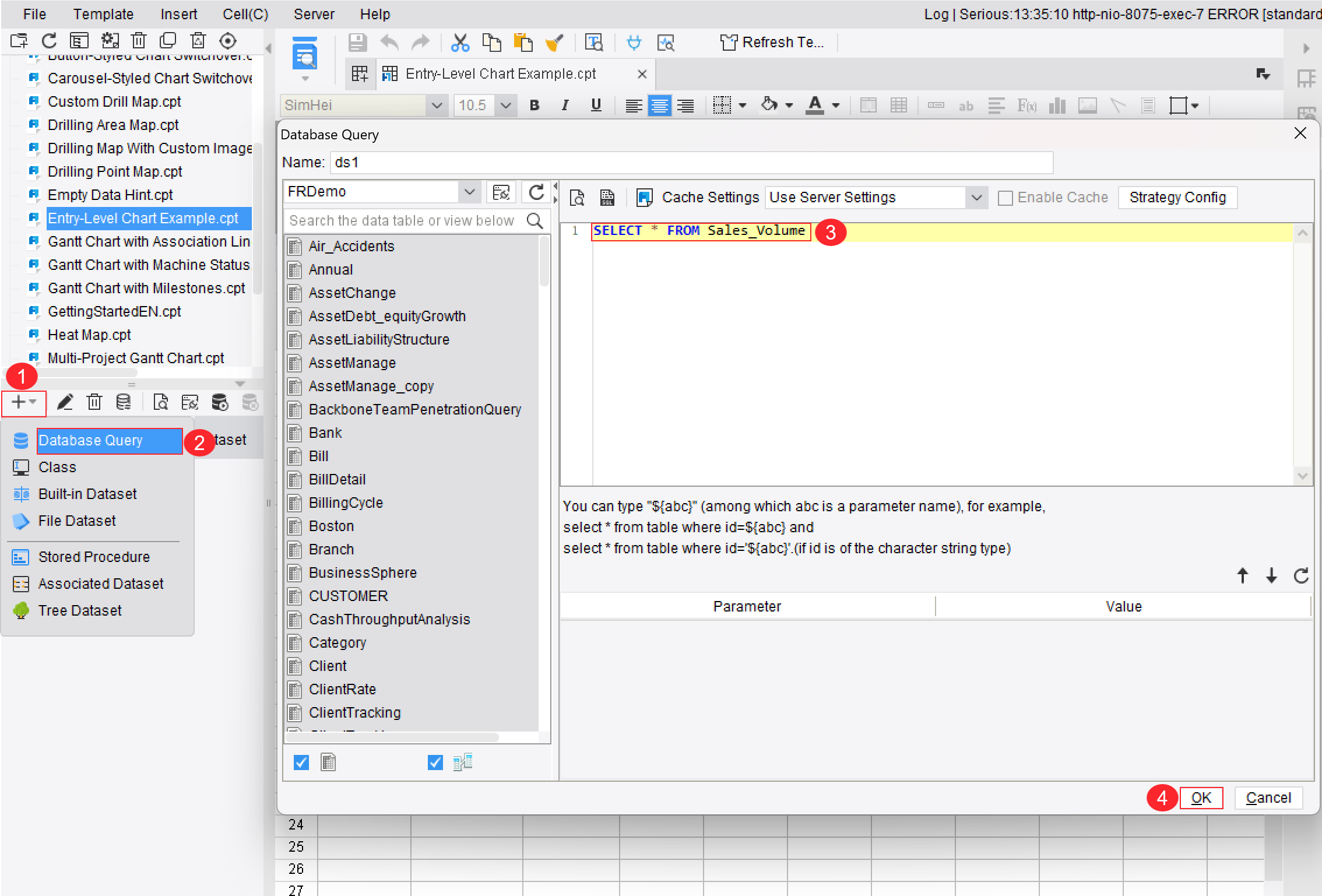Screen dimensions: 1322x896
Task: Click the dataset Name input field
Action: coord(691,163)
